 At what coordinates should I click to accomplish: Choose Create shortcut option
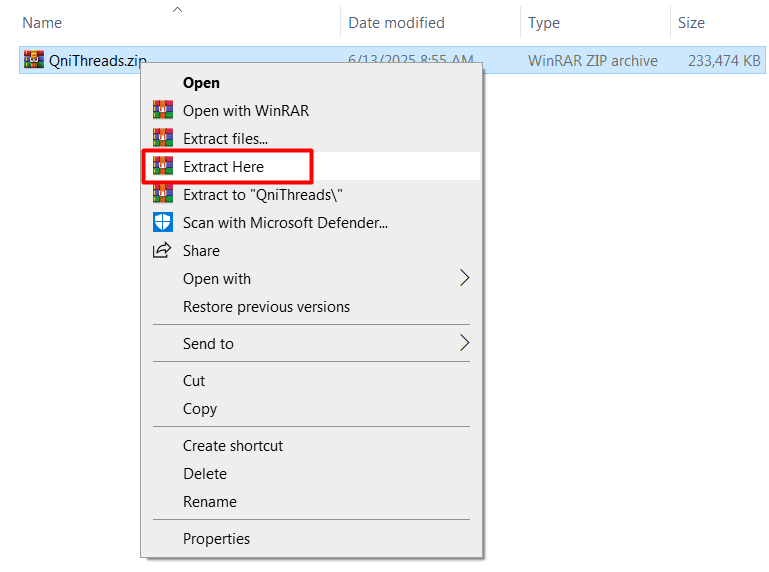[x=233, y=446]
